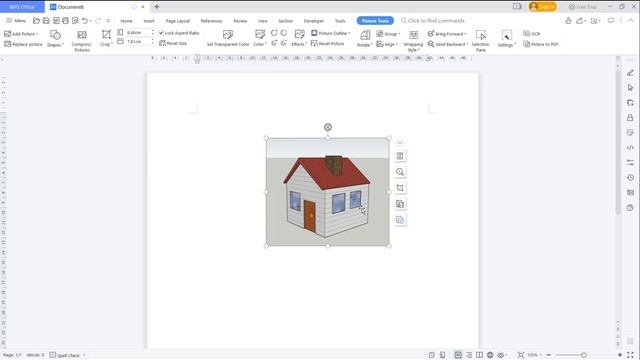Switch to the References tab
The height and width of the screenshot is (360, 640).
pyautogui.click(x=211, y=21)
